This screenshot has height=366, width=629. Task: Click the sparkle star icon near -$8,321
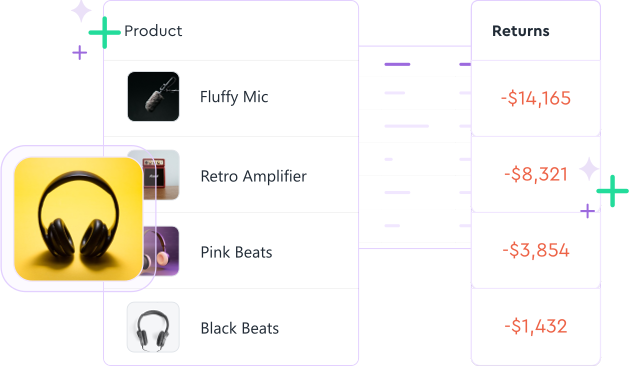tap(589, 169)
